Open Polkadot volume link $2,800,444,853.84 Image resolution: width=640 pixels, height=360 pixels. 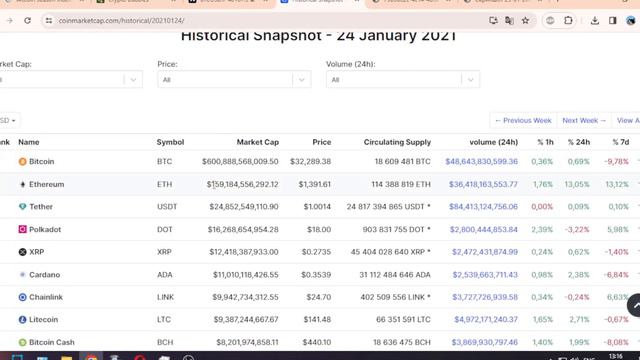484,229
